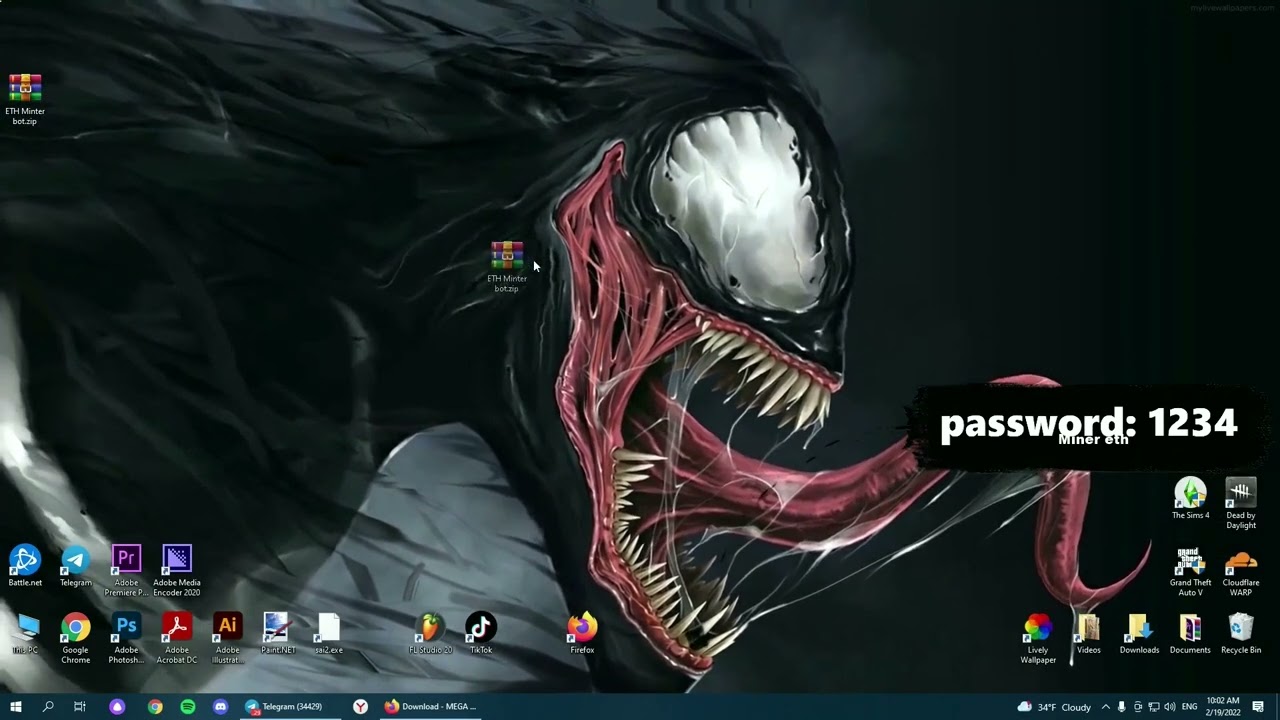Open Discord from the taskbar
Viewport: 1280px width, 720px height.
pos(221,706)
